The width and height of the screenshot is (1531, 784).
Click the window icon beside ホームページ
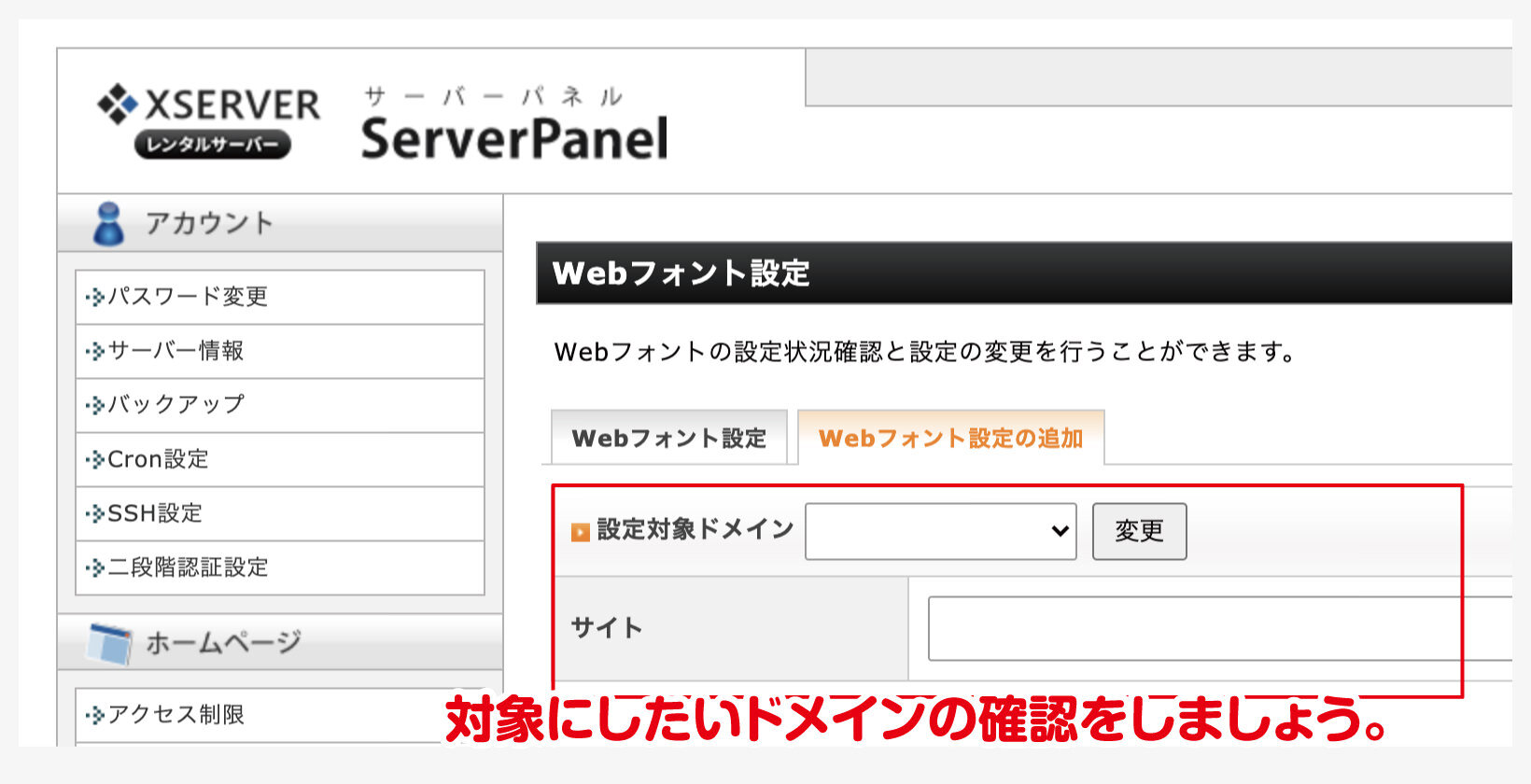[110, 642]
